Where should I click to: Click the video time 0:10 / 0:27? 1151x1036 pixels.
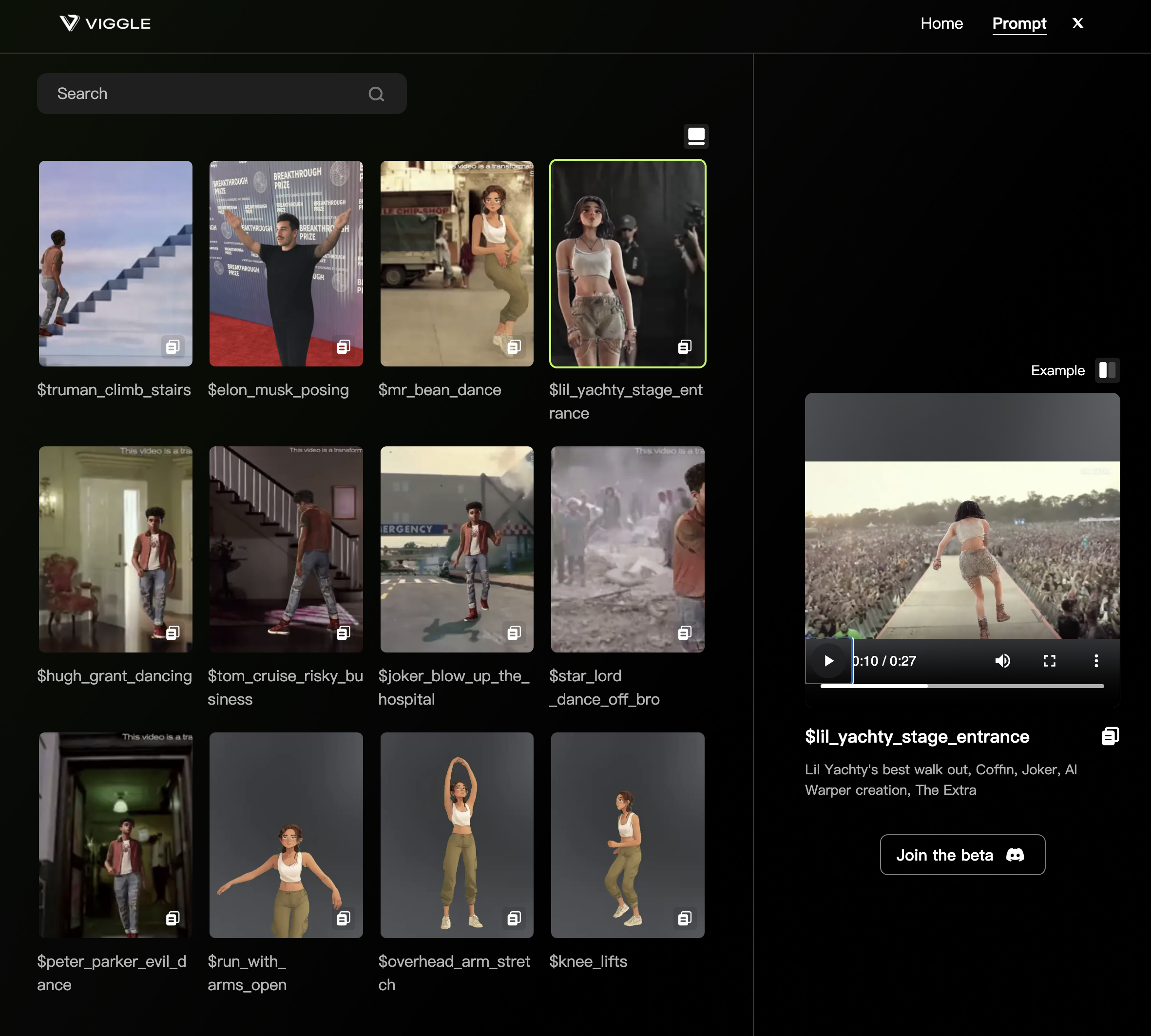click(x=884, y=661)
